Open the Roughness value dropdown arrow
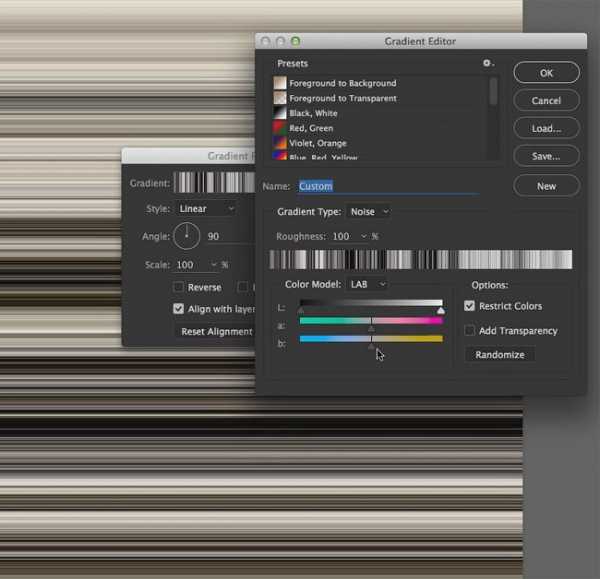The width and height of the screenshot is (600, 579). [364, 236]
